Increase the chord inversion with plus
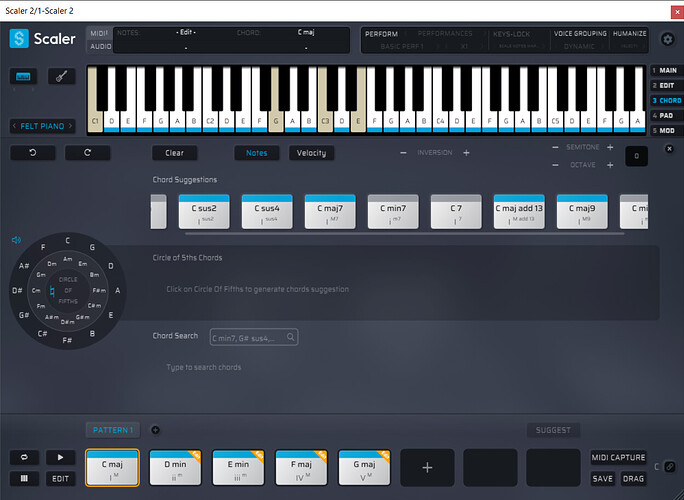Viewport: 684px width, 500px height. point(466,153)
